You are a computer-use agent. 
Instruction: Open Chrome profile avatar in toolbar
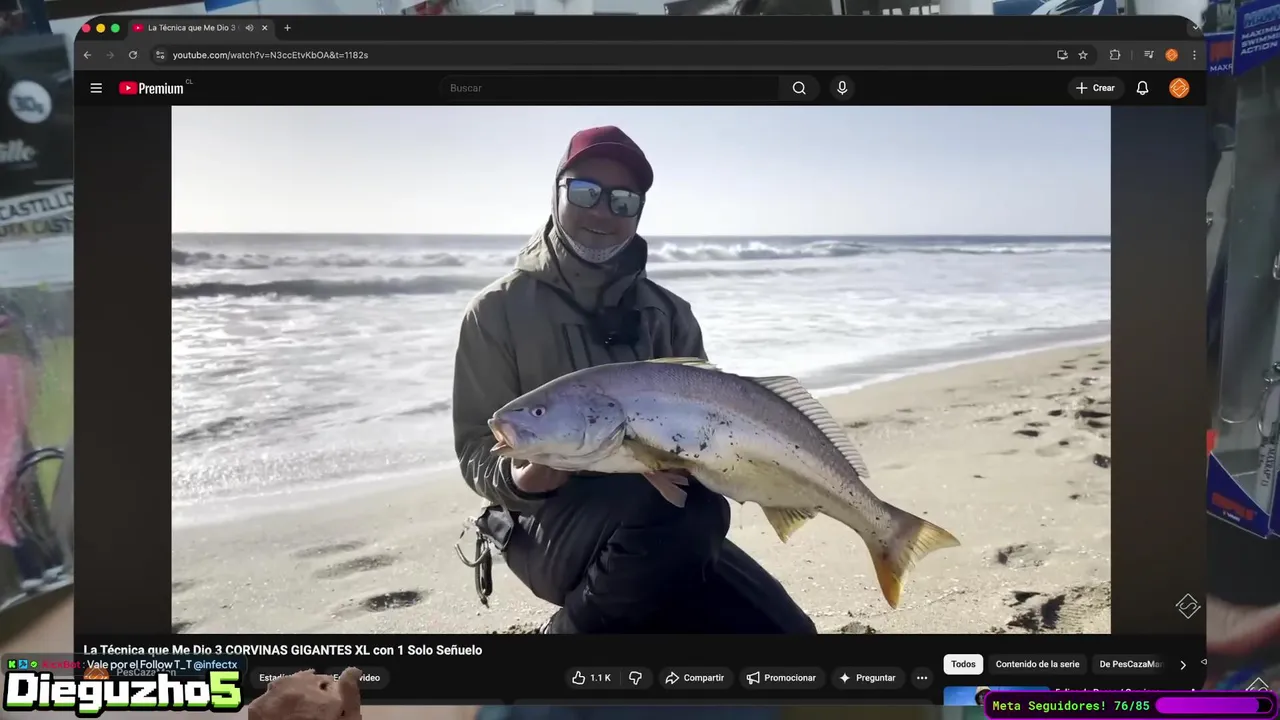[1172, 55]
